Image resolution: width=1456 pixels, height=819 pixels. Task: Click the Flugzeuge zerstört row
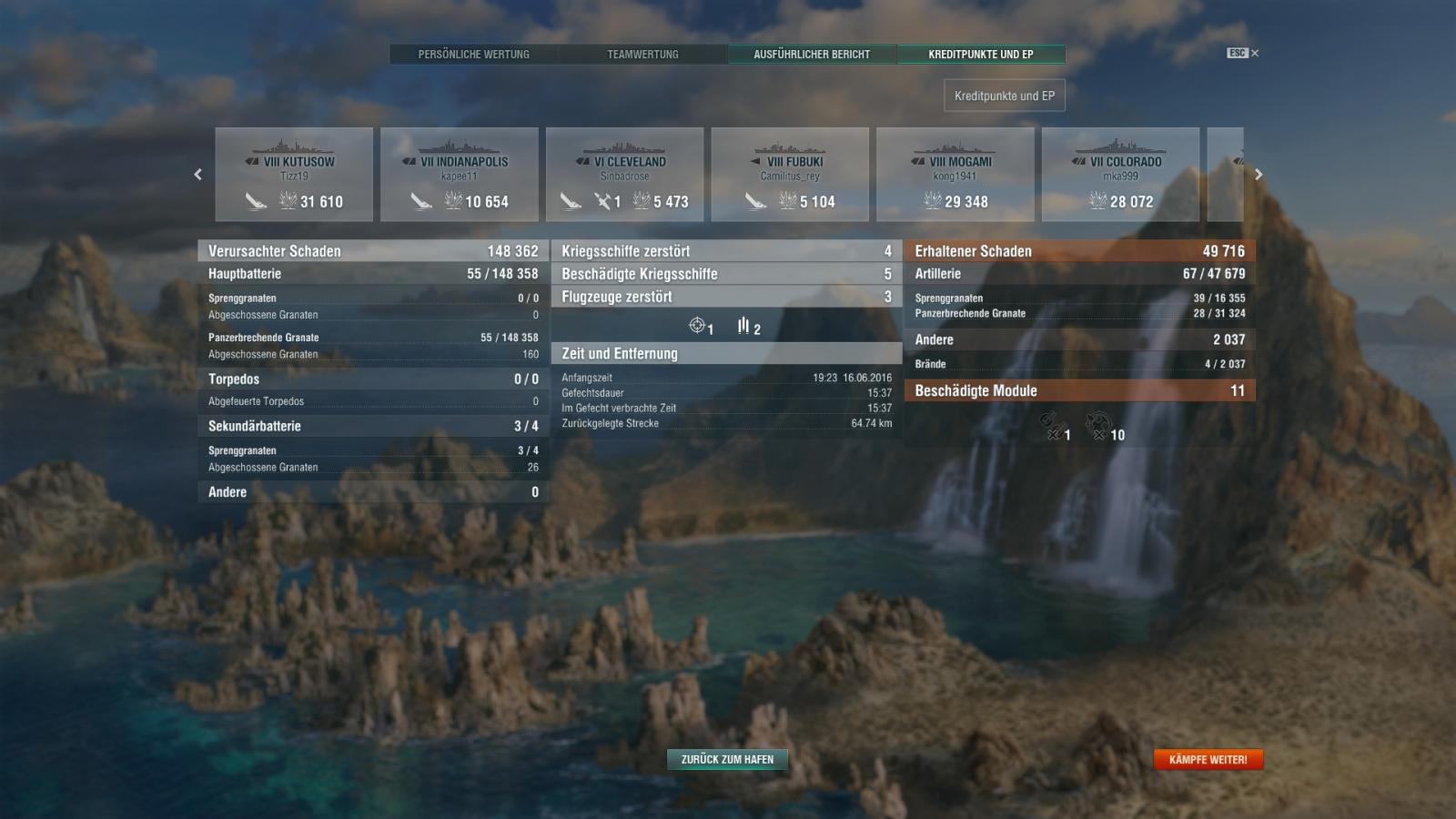726,297
